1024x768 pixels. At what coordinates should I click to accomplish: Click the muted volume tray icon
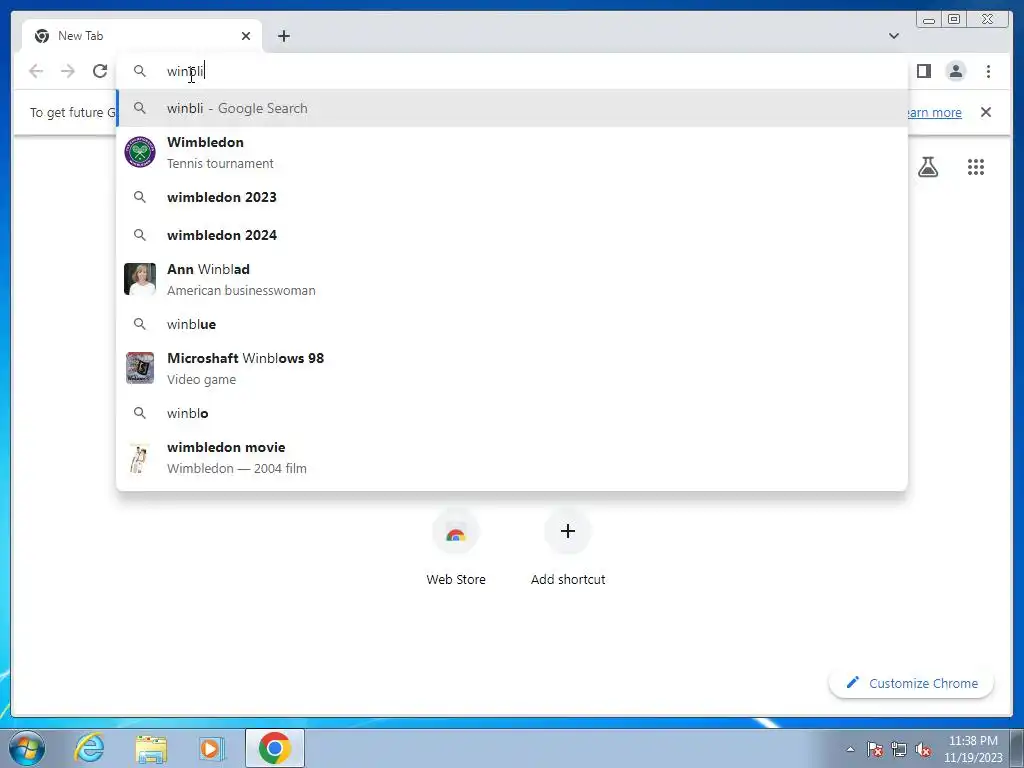click(923, 749)
